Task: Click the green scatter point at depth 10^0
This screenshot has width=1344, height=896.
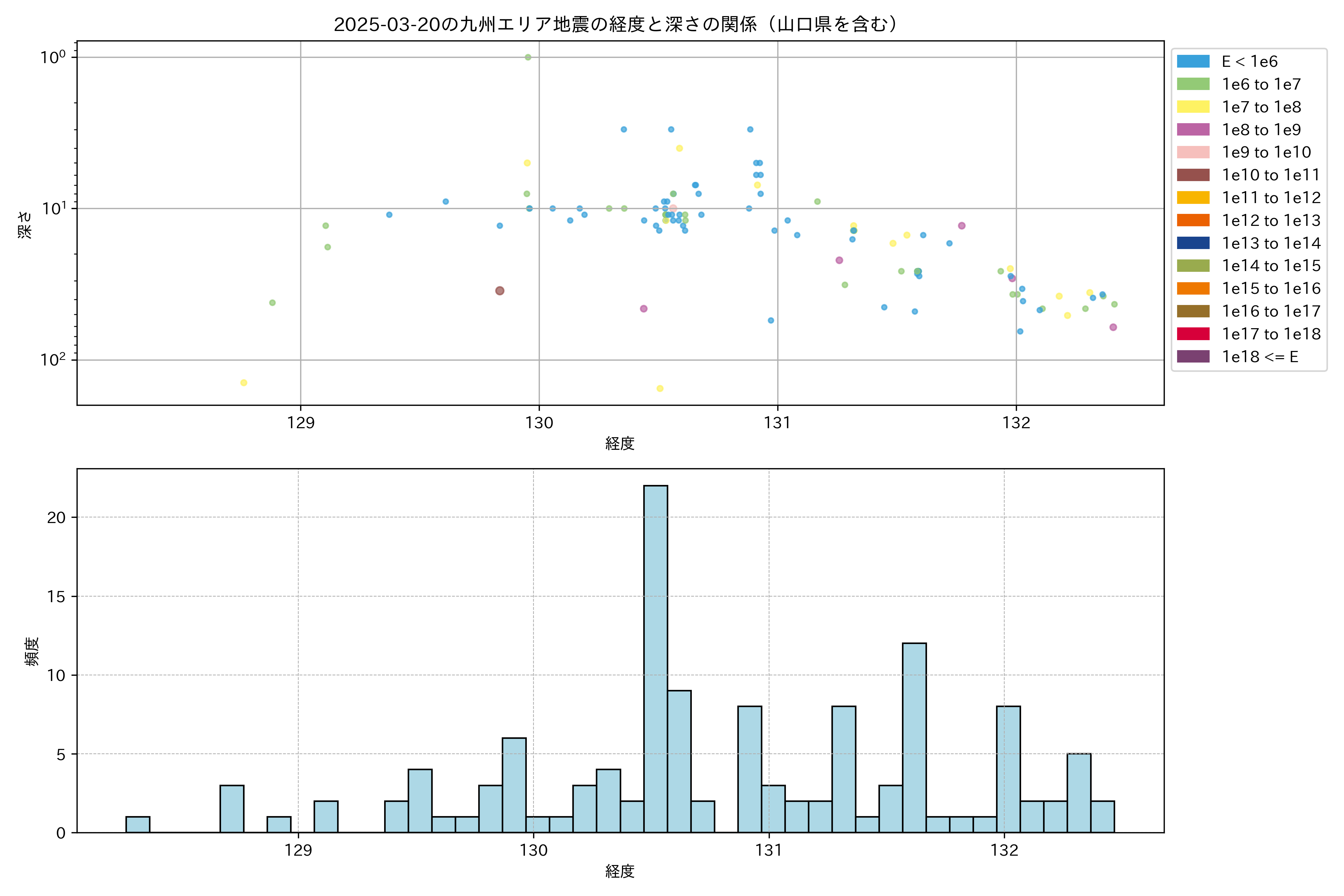Action: tap(528, 57)
